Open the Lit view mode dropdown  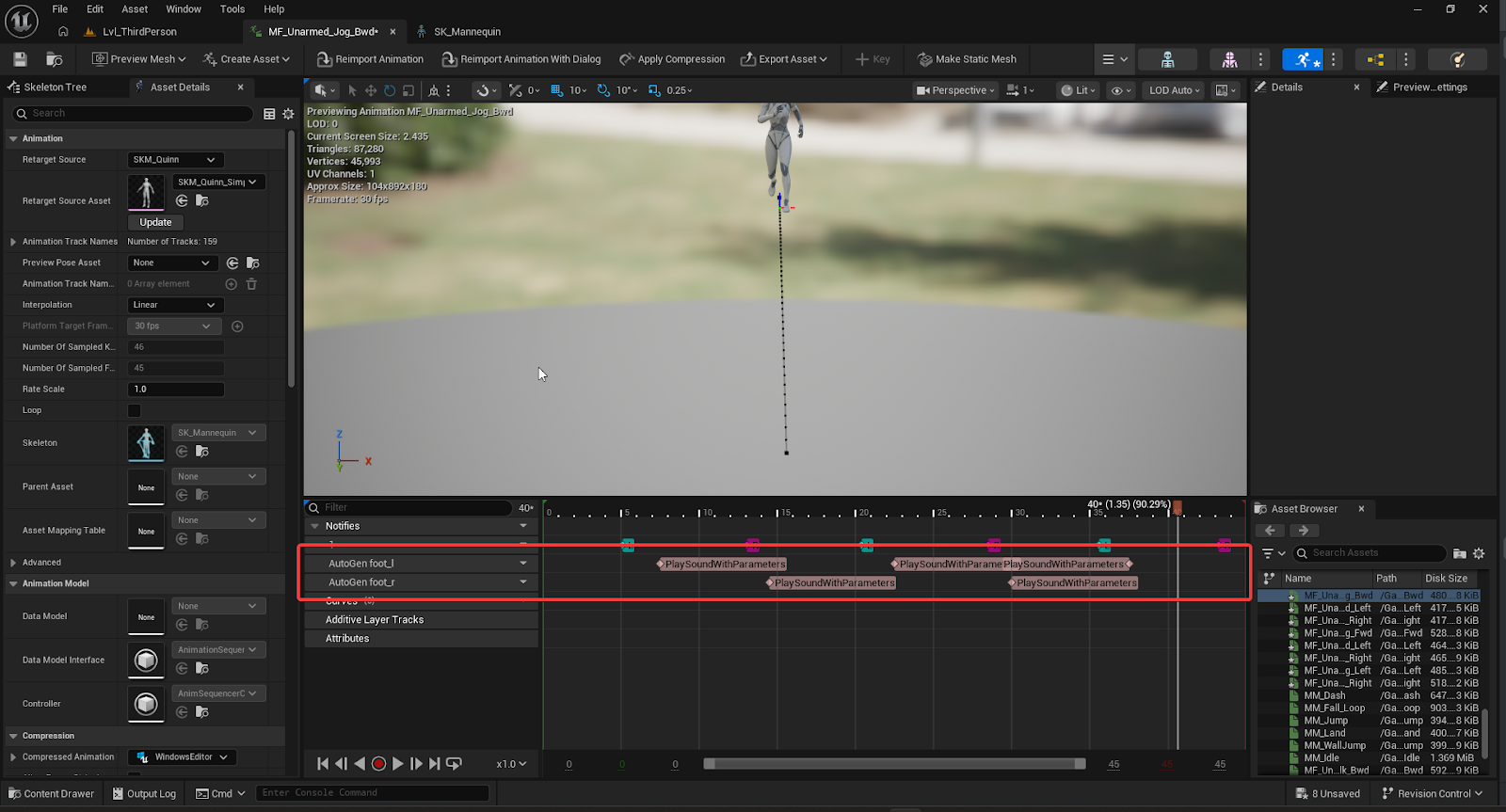coord(1079,90)
